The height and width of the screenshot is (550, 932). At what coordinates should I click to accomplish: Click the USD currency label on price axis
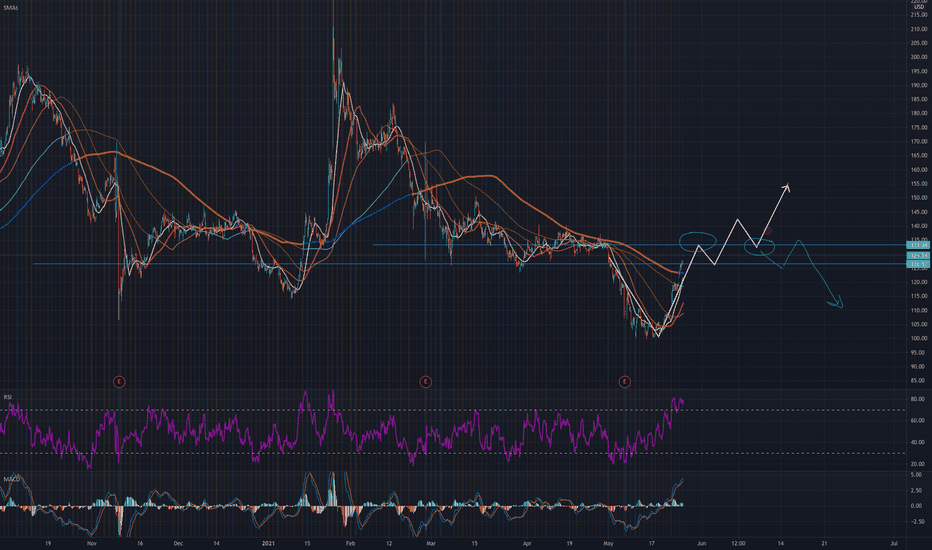pyautogui.click(x=918, y=7)
